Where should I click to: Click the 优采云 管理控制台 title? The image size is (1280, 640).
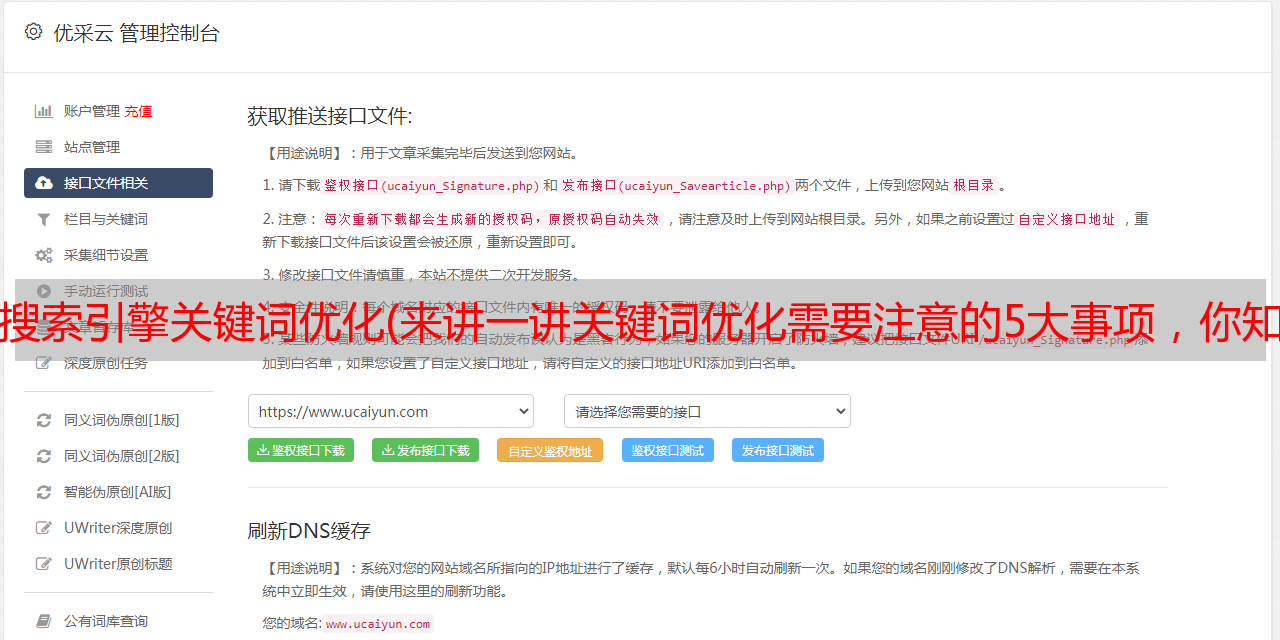tap(136, 33)
